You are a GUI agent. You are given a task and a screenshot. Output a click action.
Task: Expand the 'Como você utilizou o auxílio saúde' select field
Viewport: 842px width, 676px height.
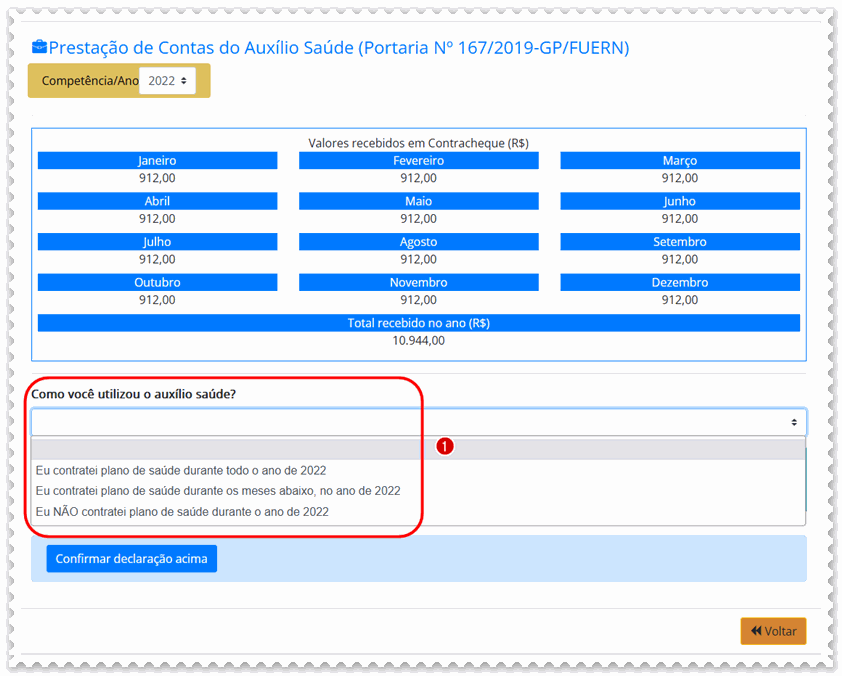point(418,422)
